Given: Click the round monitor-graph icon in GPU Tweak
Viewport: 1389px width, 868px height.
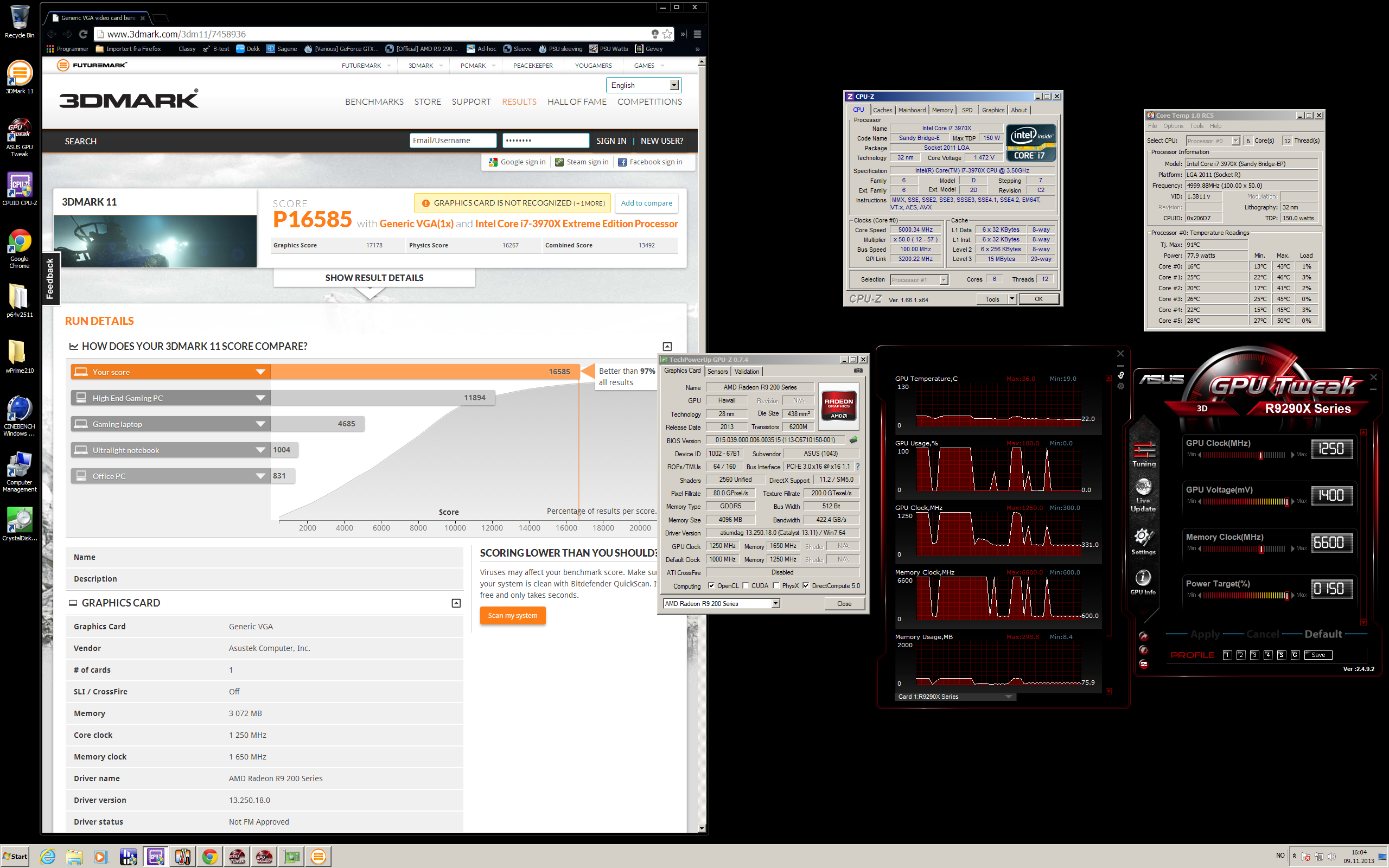Looking at the screenshot, I should click(1143, 664).
